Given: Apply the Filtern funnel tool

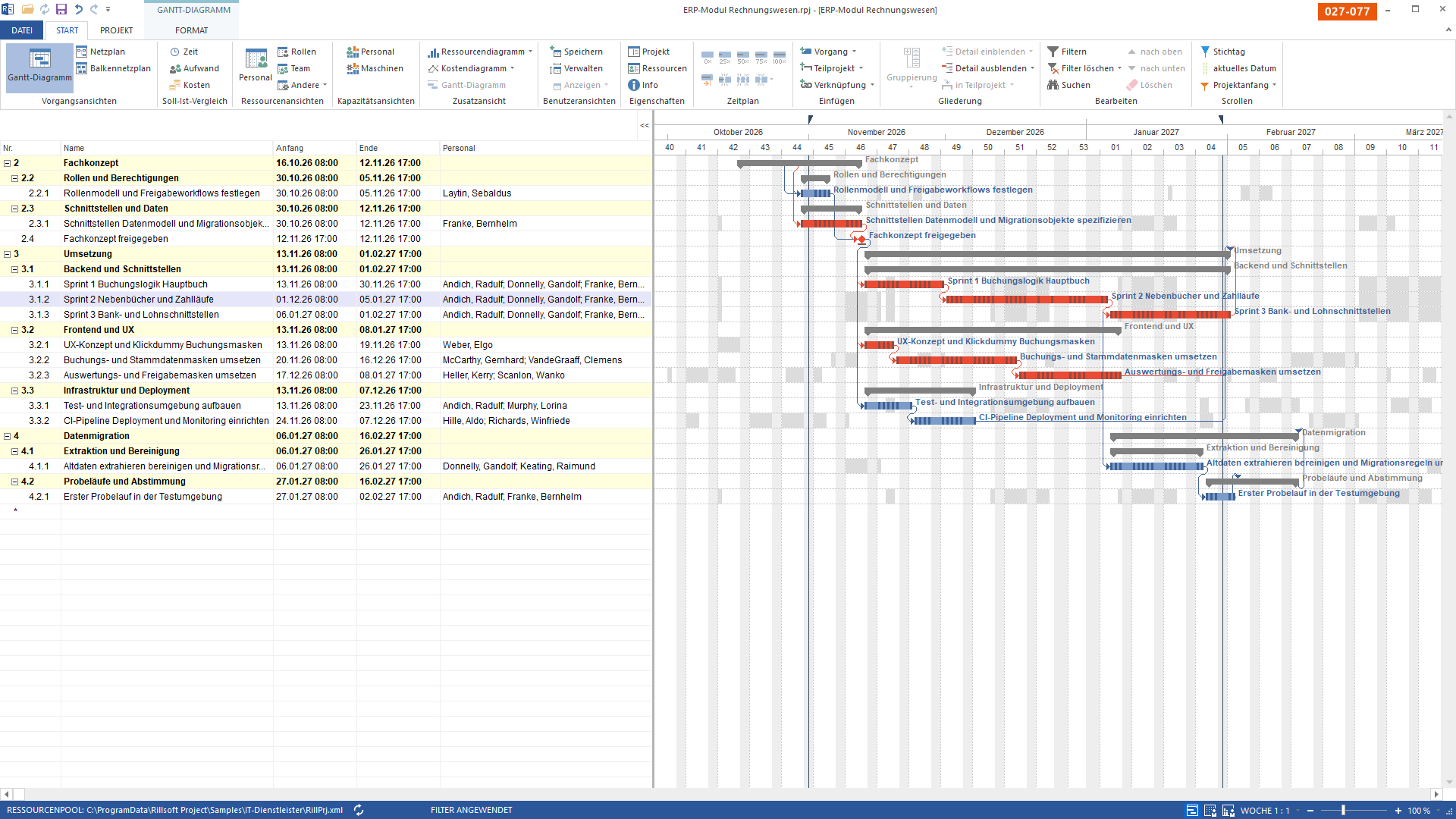Looking at the screenshot, I should click(x=1067, y=52).
